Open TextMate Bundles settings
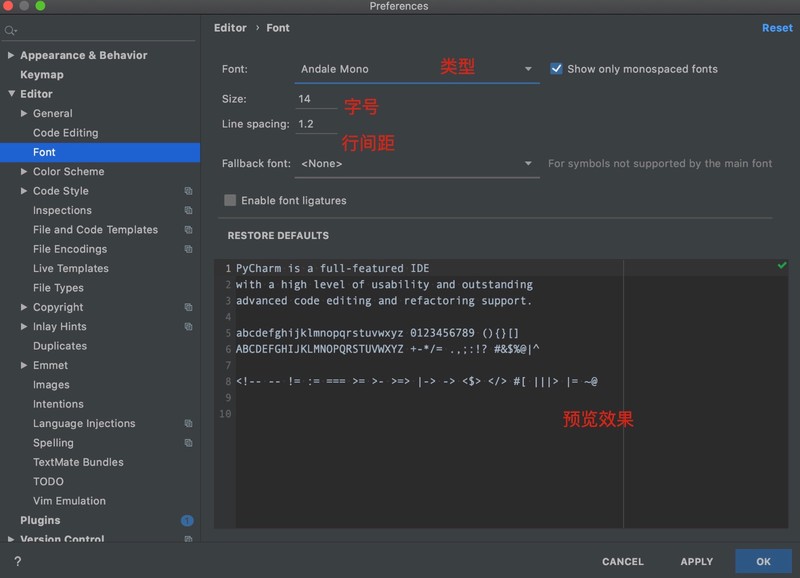The image size is (800, 578). pos(78,462)
